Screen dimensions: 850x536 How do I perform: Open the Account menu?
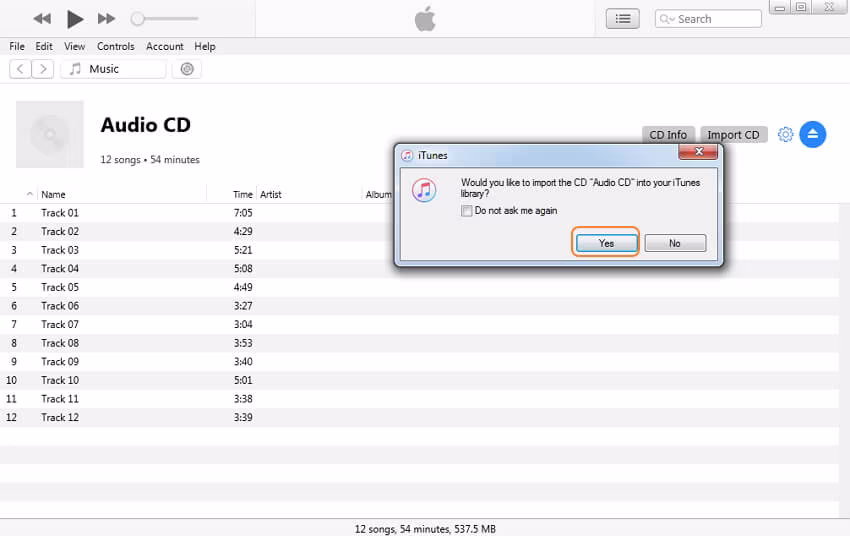[x=165, y=47]
